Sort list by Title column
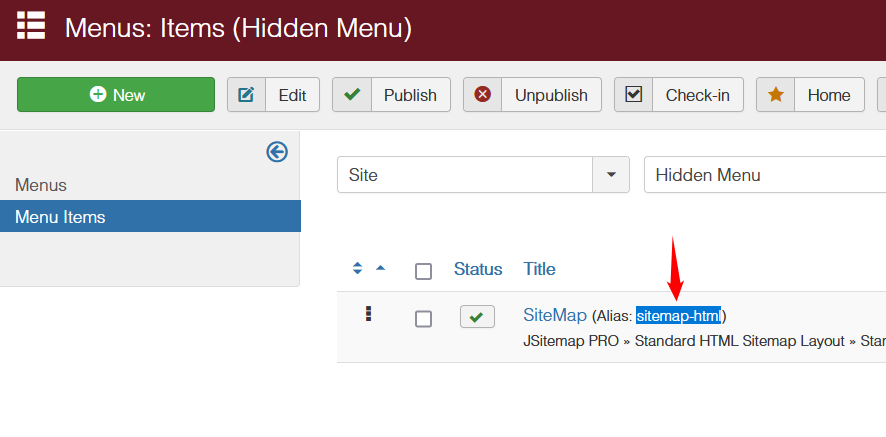 [x=539, y=269]
